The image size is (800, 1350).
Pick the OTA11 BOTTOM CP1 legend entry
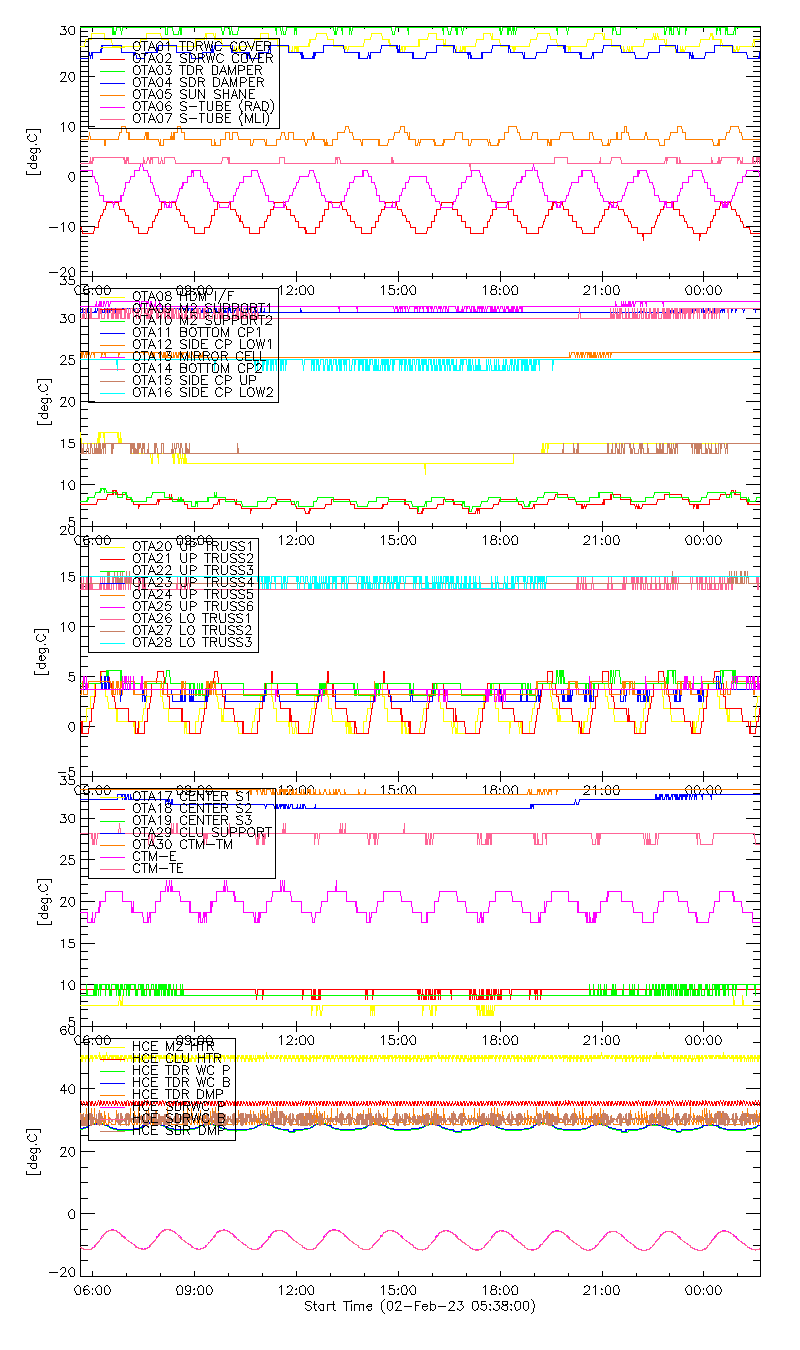click(197, 332)
